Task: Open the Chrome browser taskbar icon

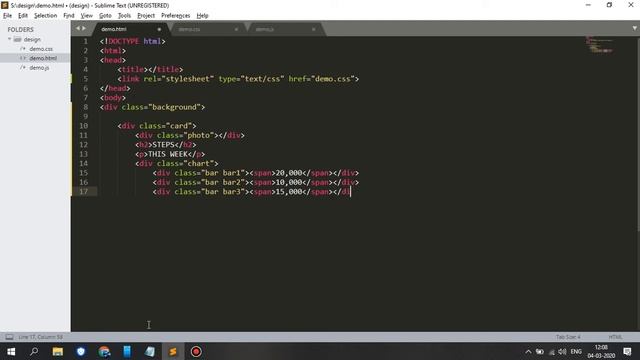Action: tap(104, 351)
